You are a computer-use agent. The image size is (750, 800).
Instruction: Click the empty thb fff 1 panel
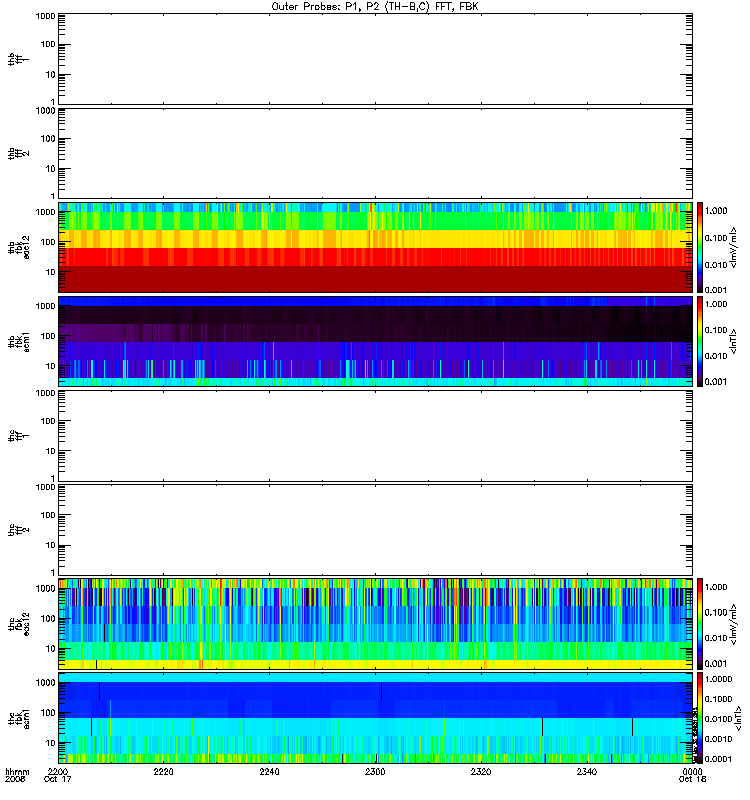pyautogui.click(x=375, y=59)
